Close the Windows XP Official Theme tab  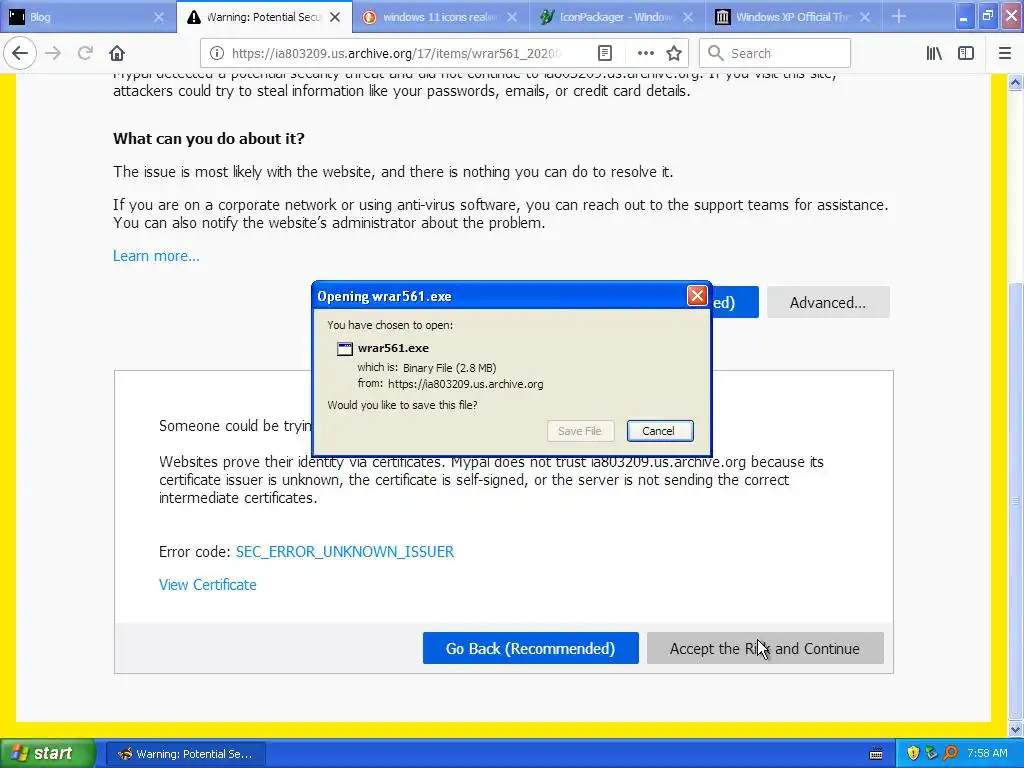click(865, 18)
